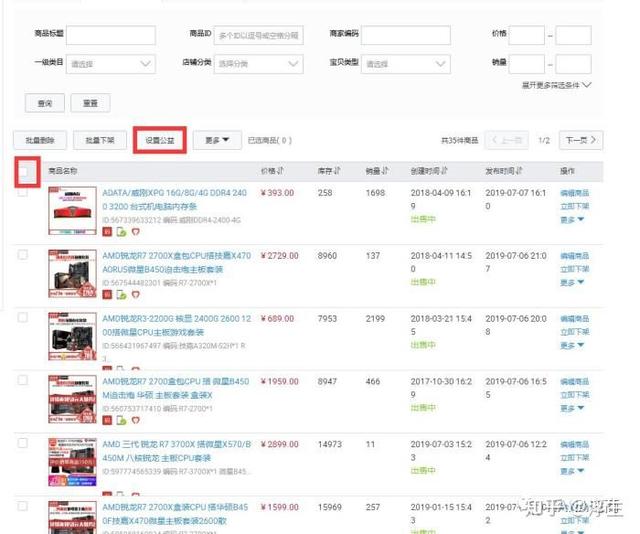Focus the 商家编码 input field
Screen dimensions: 640x534
tap(406, 35)
